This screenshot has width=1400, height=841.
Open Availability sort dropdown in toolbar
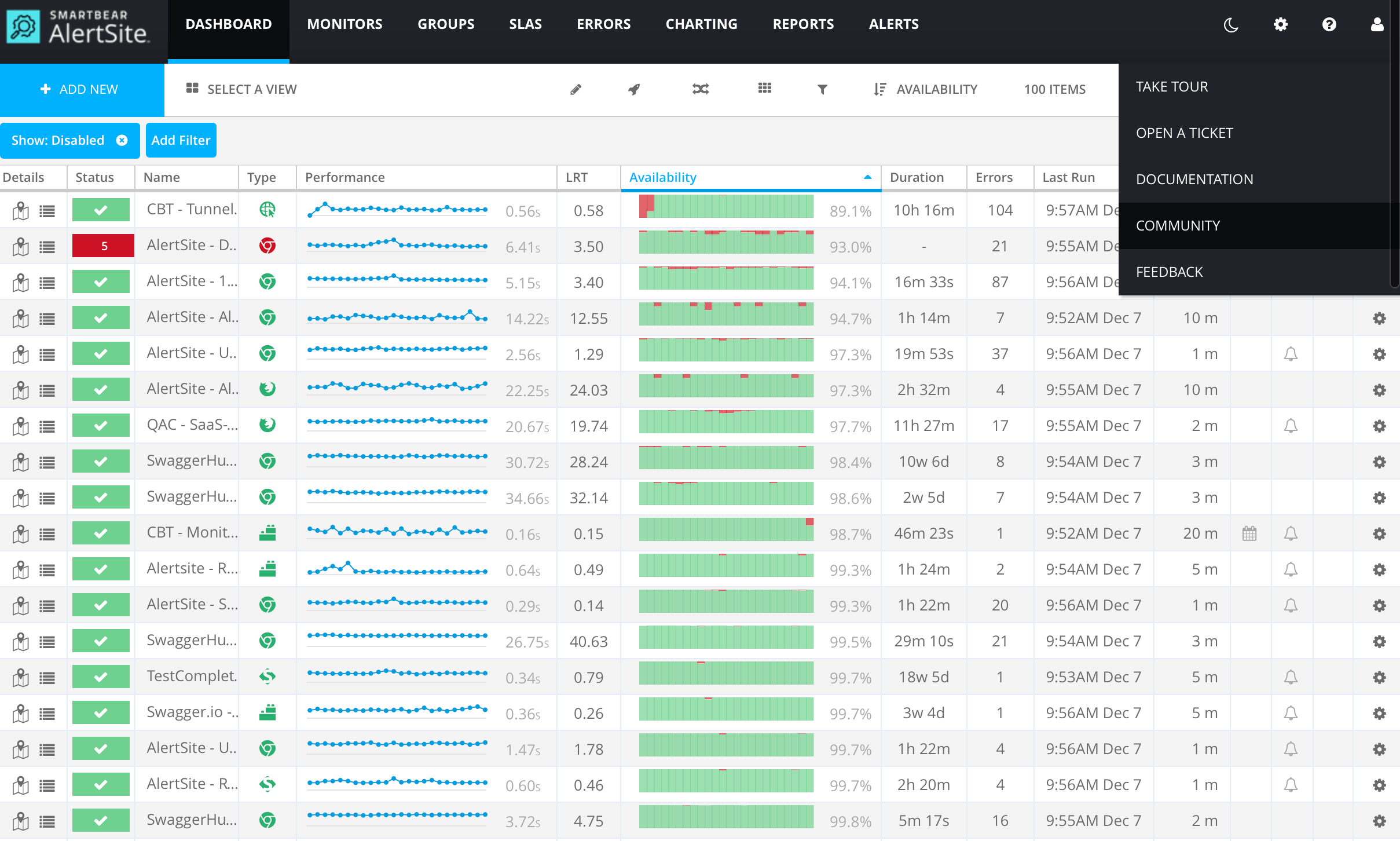click(926, 89)
